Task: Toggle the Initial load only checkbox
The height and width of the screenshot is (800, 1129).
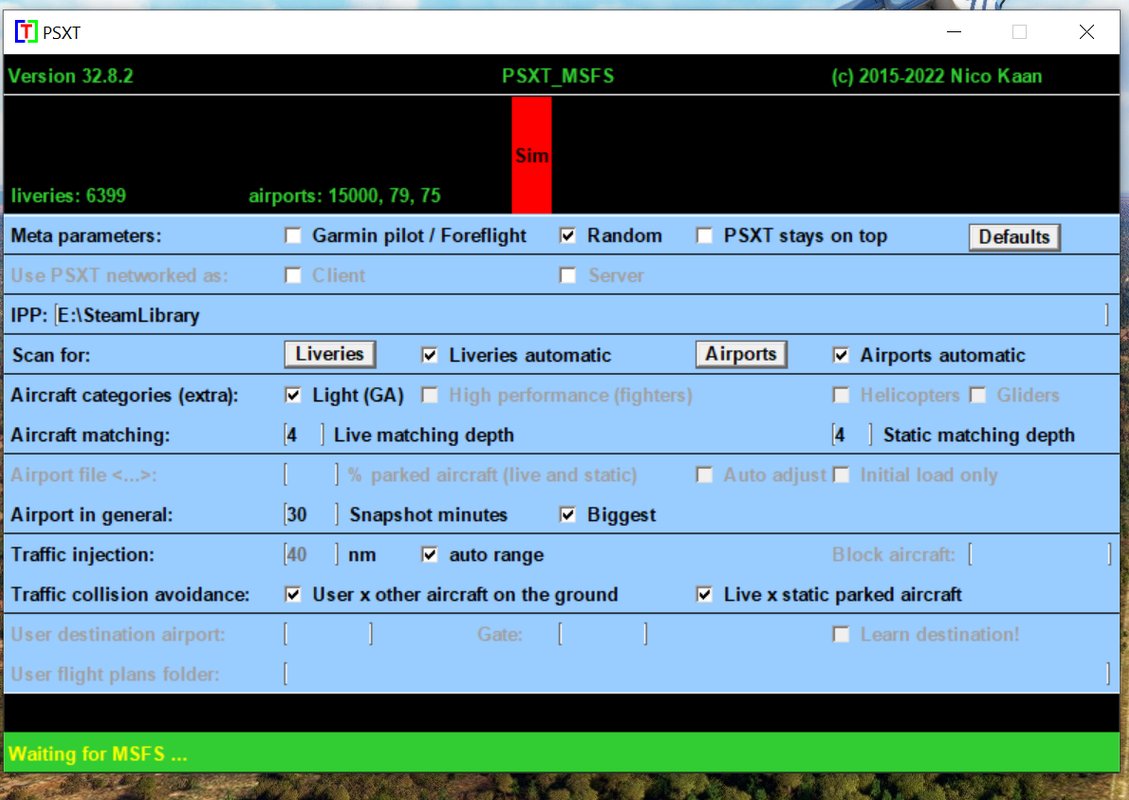Action: tap(841, 475)
